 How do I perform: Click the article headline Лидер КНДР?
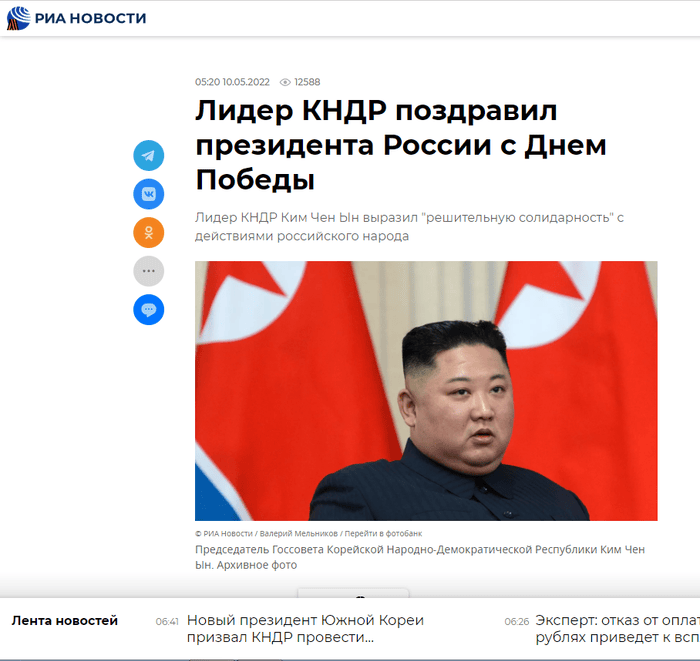pos(400,145)
